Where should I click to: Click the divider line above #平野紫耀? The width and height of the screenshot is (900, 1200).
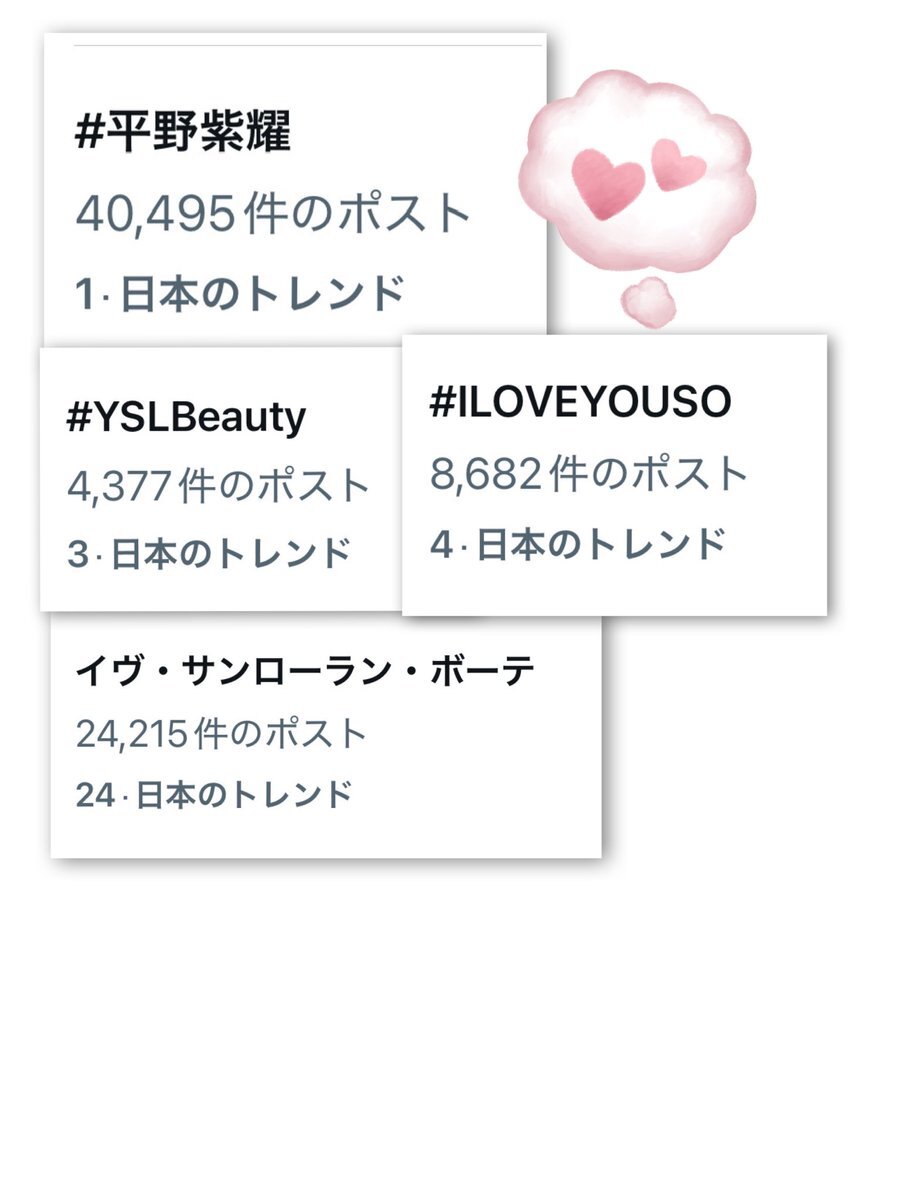[310, 45]
